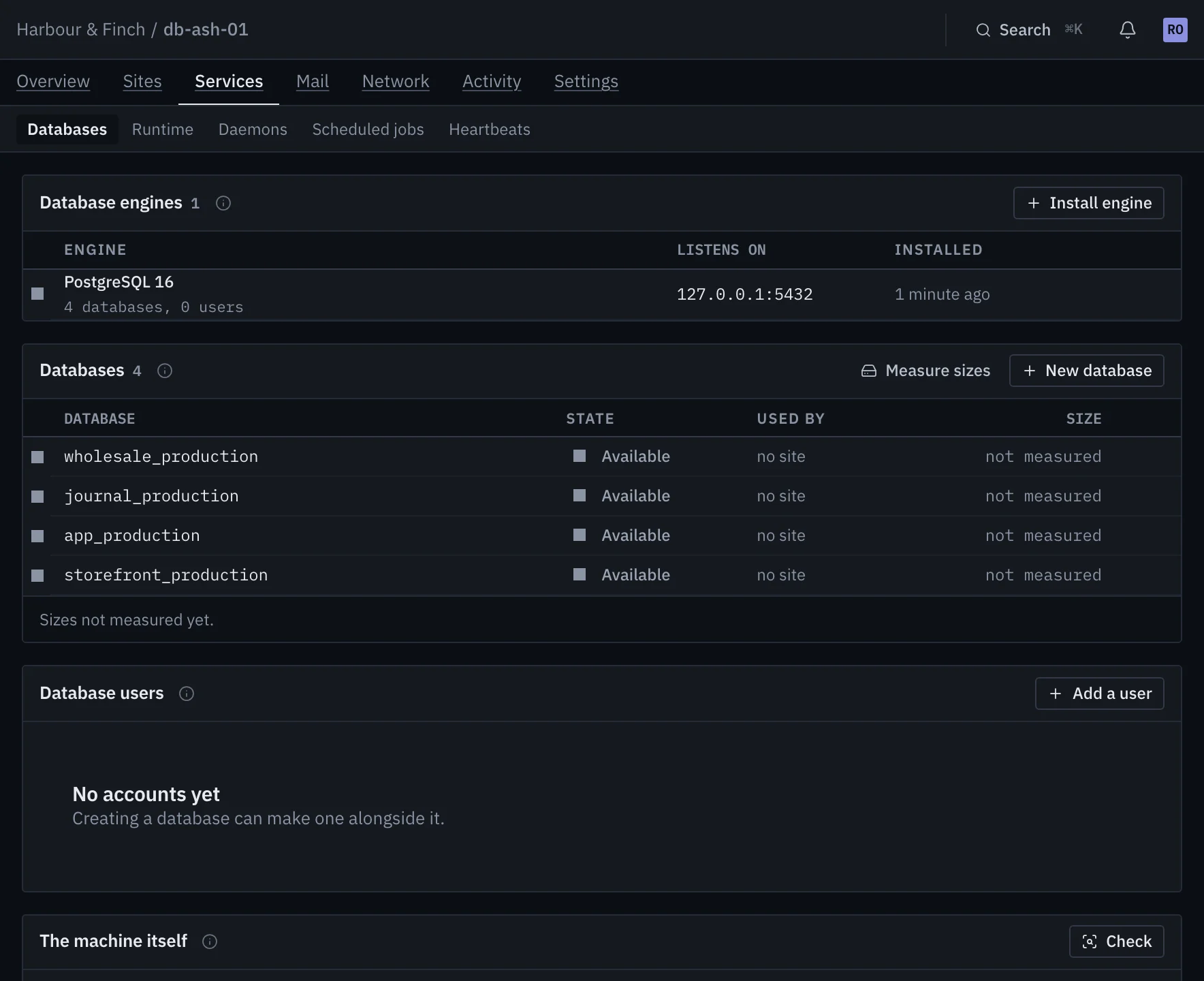
Task: Open the notifications bell
Action: click(x=1128, y=30)
